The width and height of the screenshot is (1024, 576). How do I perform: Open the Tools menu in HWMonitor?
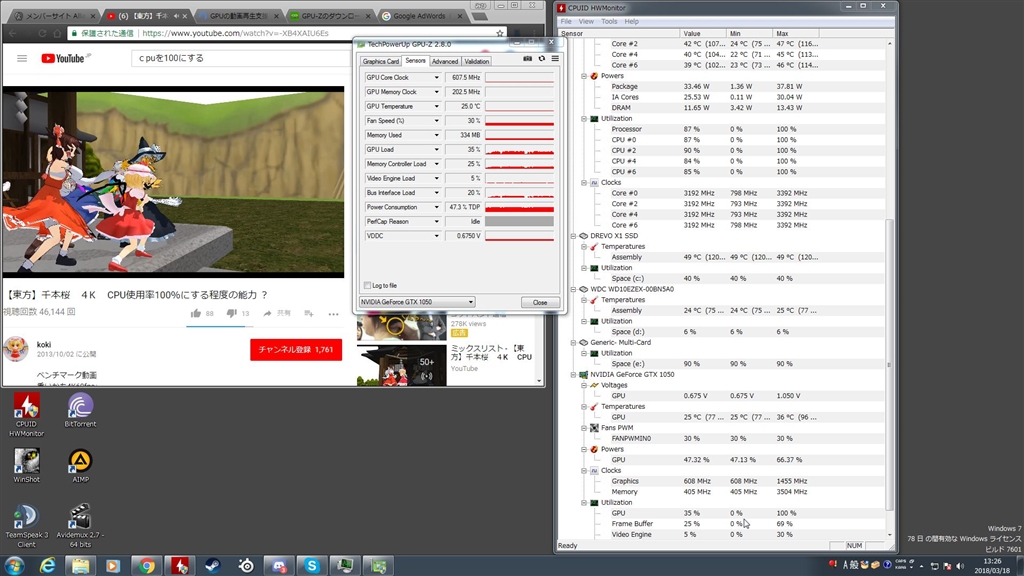pyautogui.click(x=609, y=22)
